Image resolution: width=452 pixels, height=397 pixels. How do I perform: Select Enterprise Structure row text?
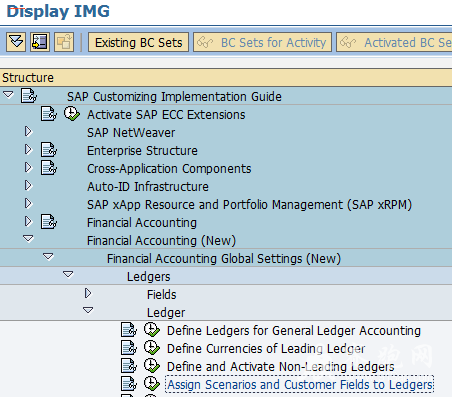point(142,151)
